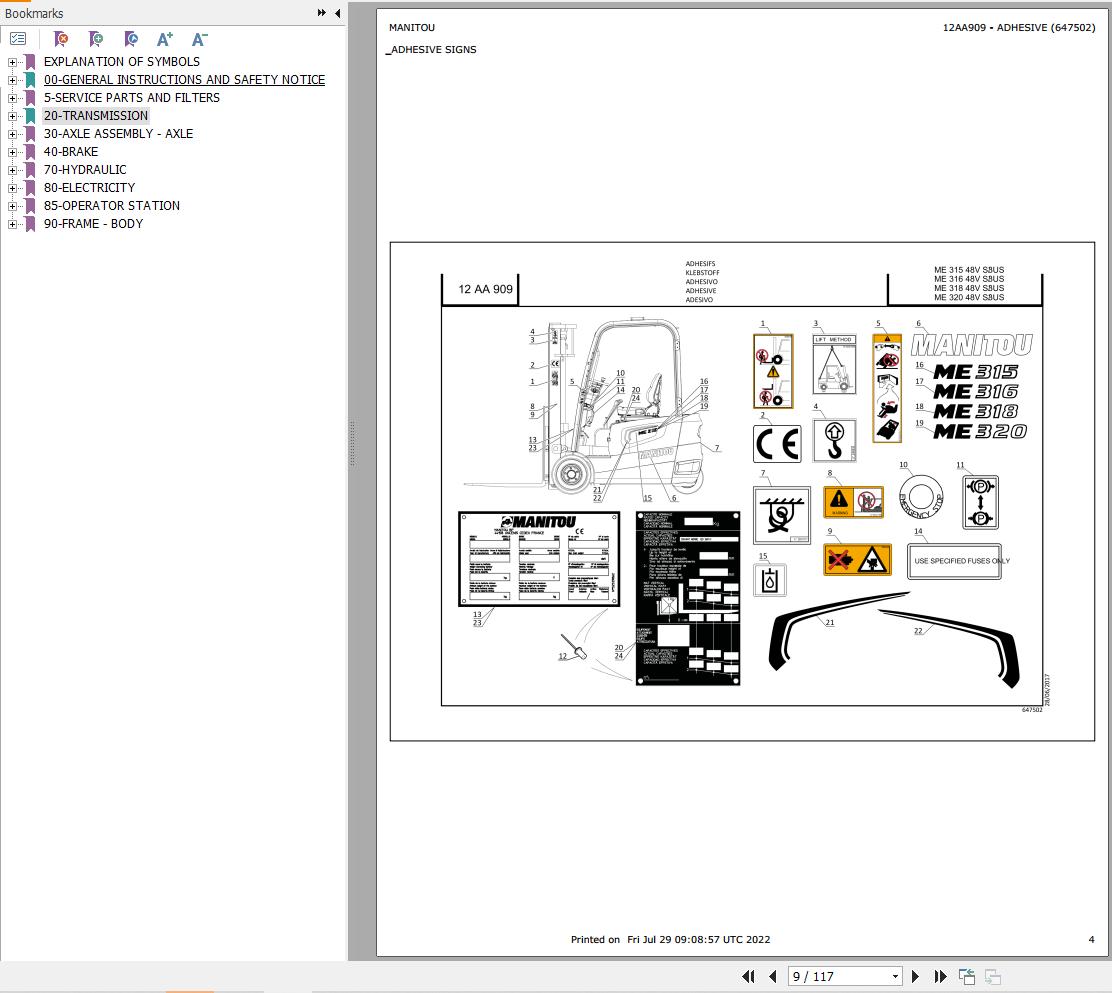Click the MANITOU header text on page
The height and width of the screenshot is (993, 1112).
pos(412,28)
